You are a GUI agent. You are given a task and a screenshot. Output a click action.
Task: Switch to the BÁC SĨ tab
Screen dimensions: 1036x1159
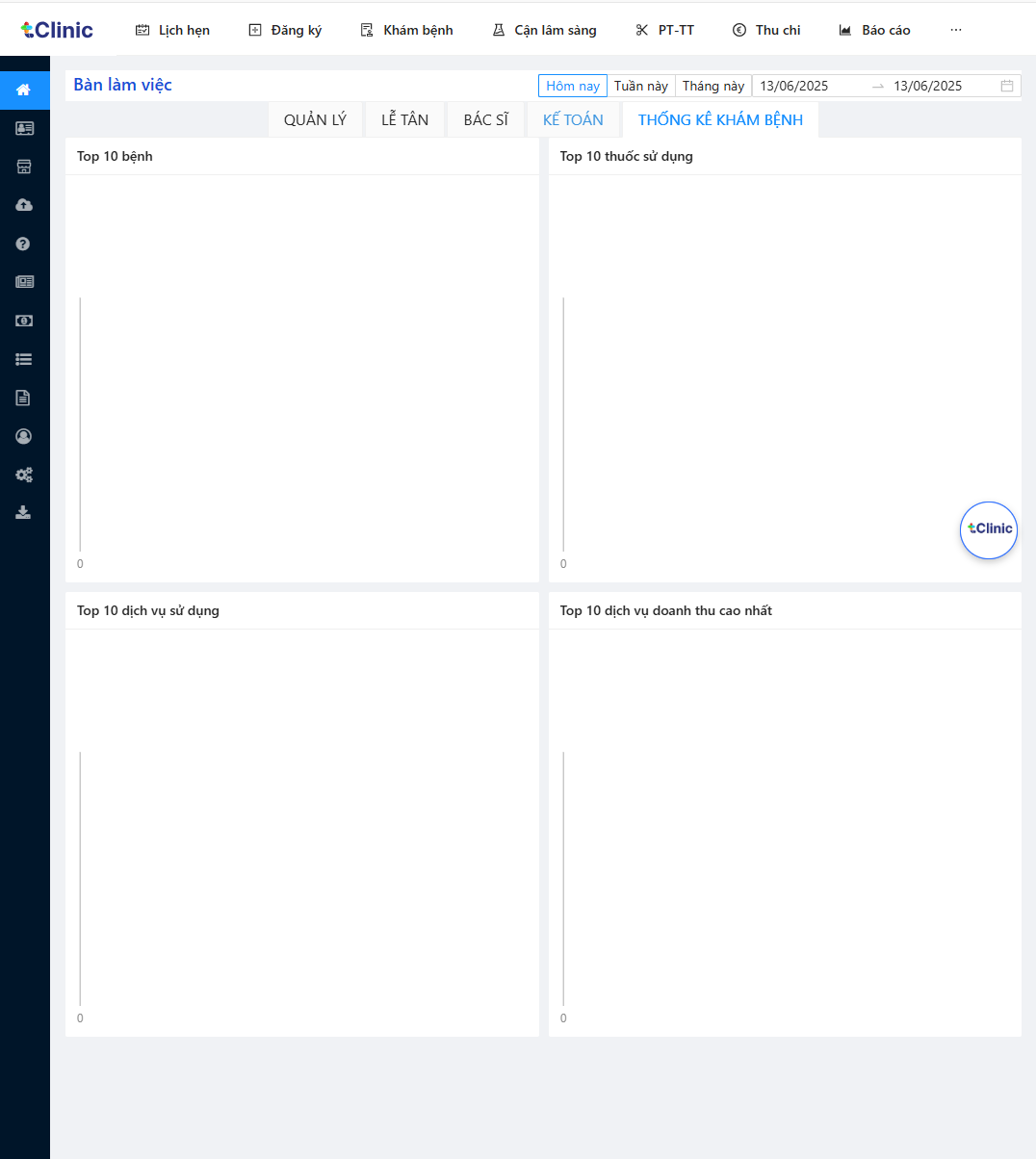486,120
